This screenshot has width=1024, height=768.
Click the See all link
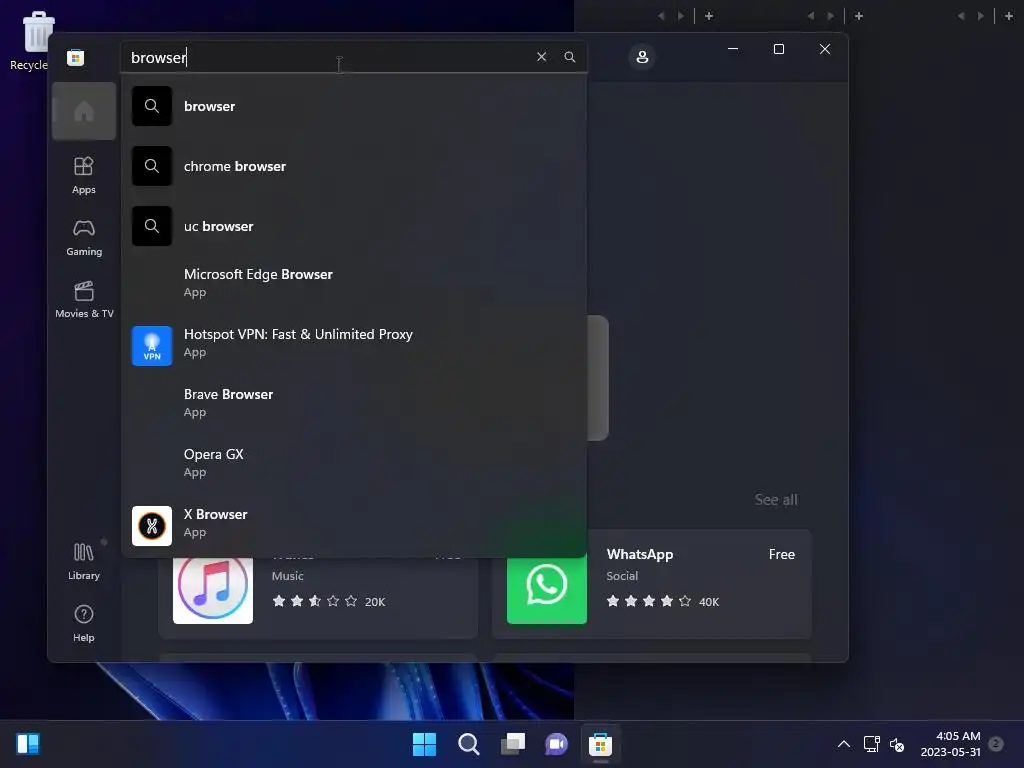[776, 500]
